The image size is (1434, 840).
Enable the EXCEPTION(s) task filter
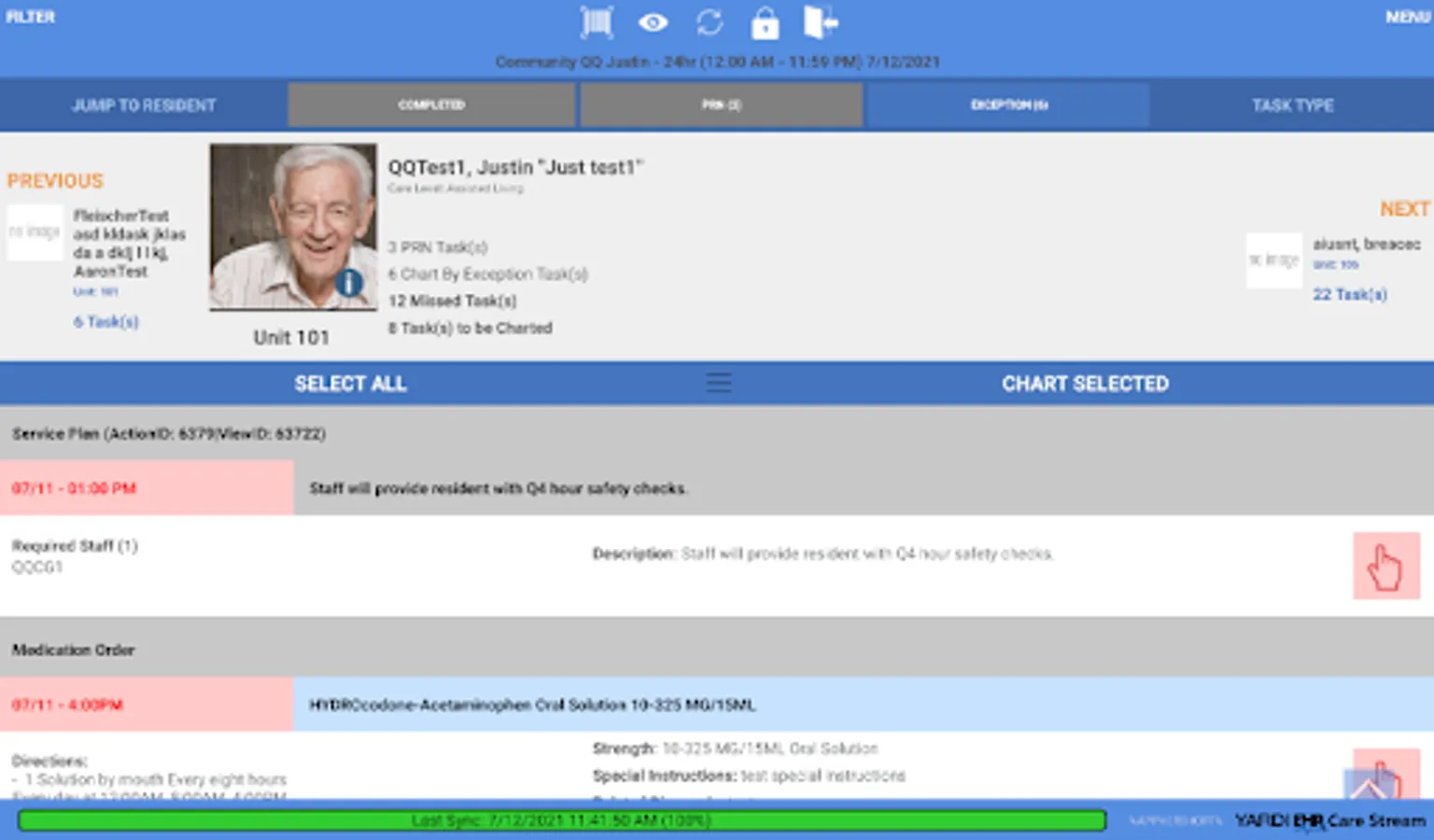1007,105
